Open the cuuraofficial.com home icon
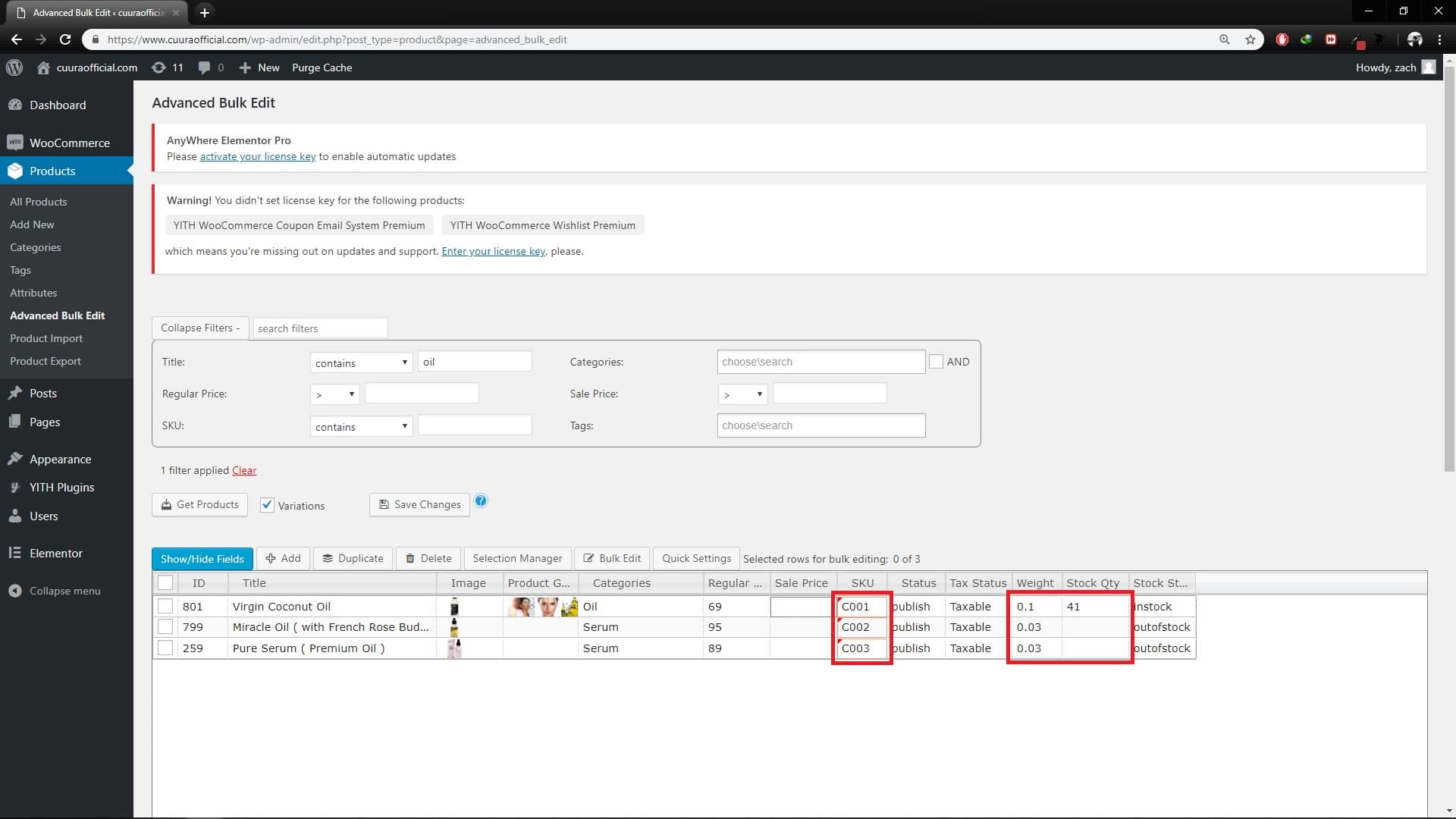The height and width of the screenshot is (819, 1456). (x=43, y=67)
